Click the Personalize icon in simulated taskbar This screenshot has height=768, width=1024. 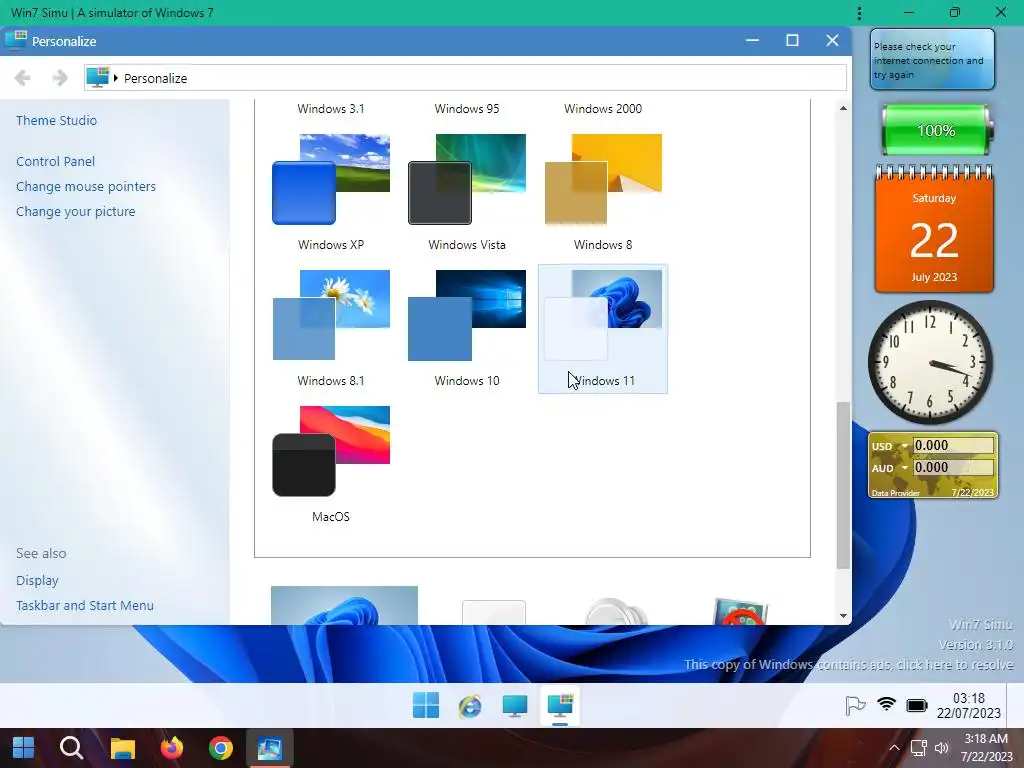click(560, 706)
